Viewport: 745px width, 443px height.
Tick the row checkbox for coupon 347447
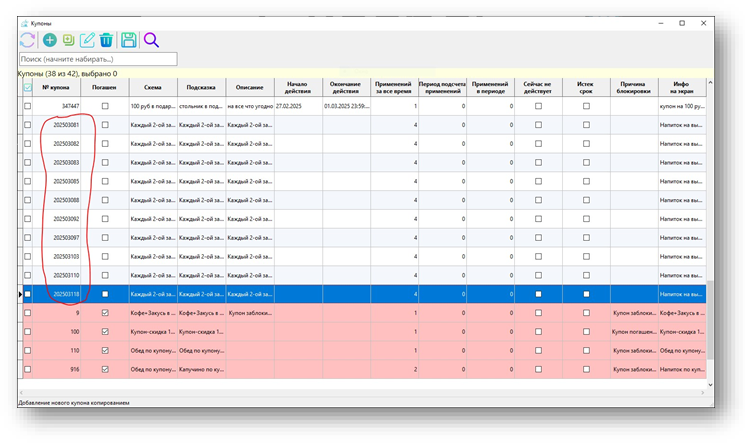(x=27, y=105)
